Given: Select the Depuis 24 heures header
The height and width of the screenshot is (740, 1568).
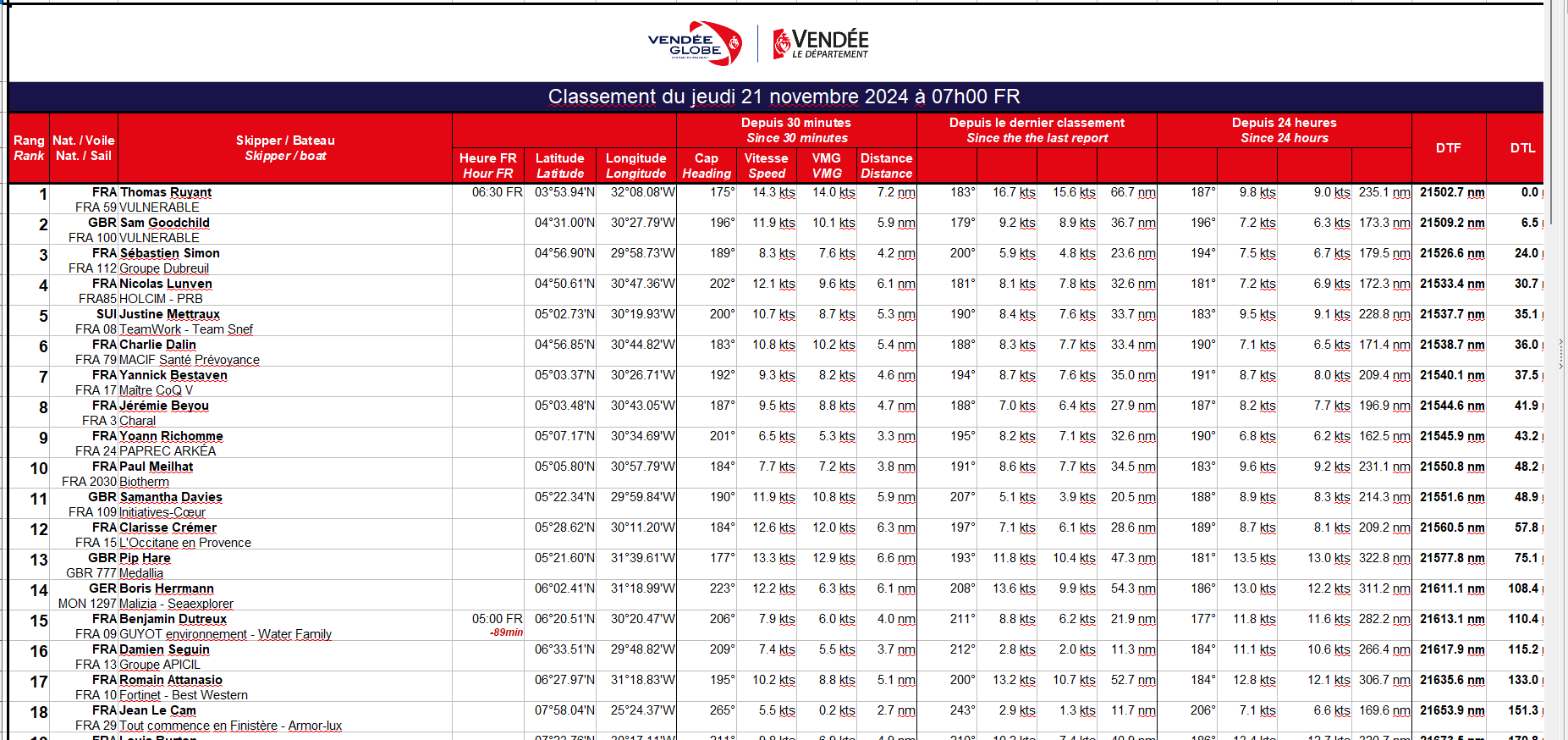Looking at the screenshot, I should 1284,130.
